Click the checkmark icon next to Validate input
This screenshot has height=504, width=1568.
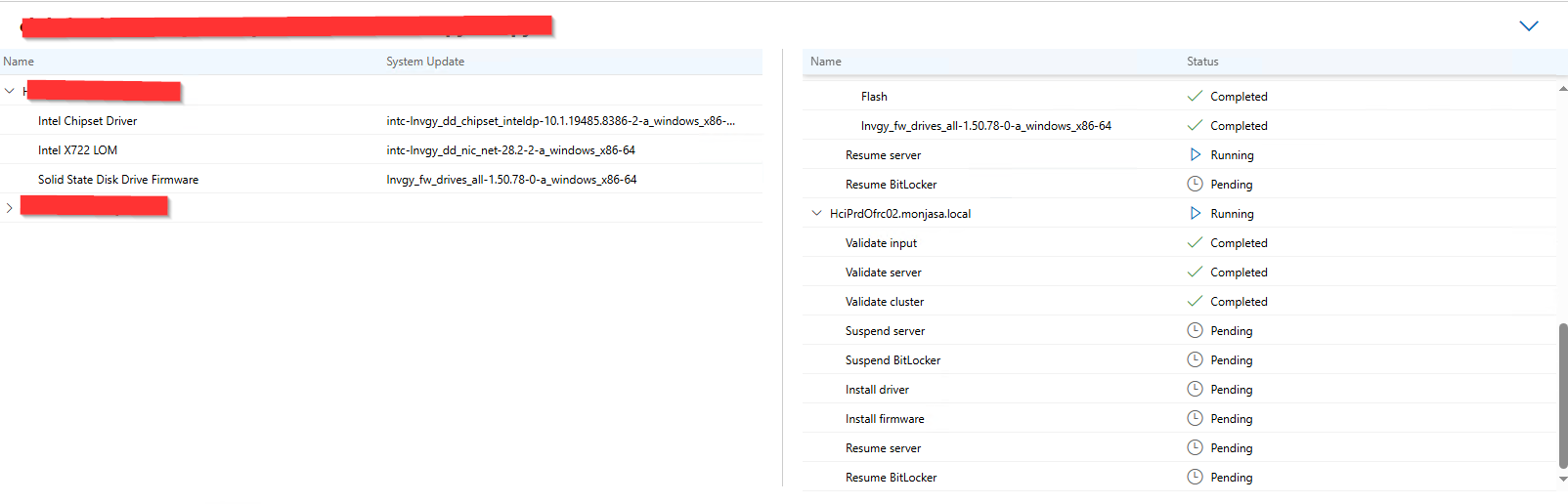pyautogui.click(x=1195, y=243)
